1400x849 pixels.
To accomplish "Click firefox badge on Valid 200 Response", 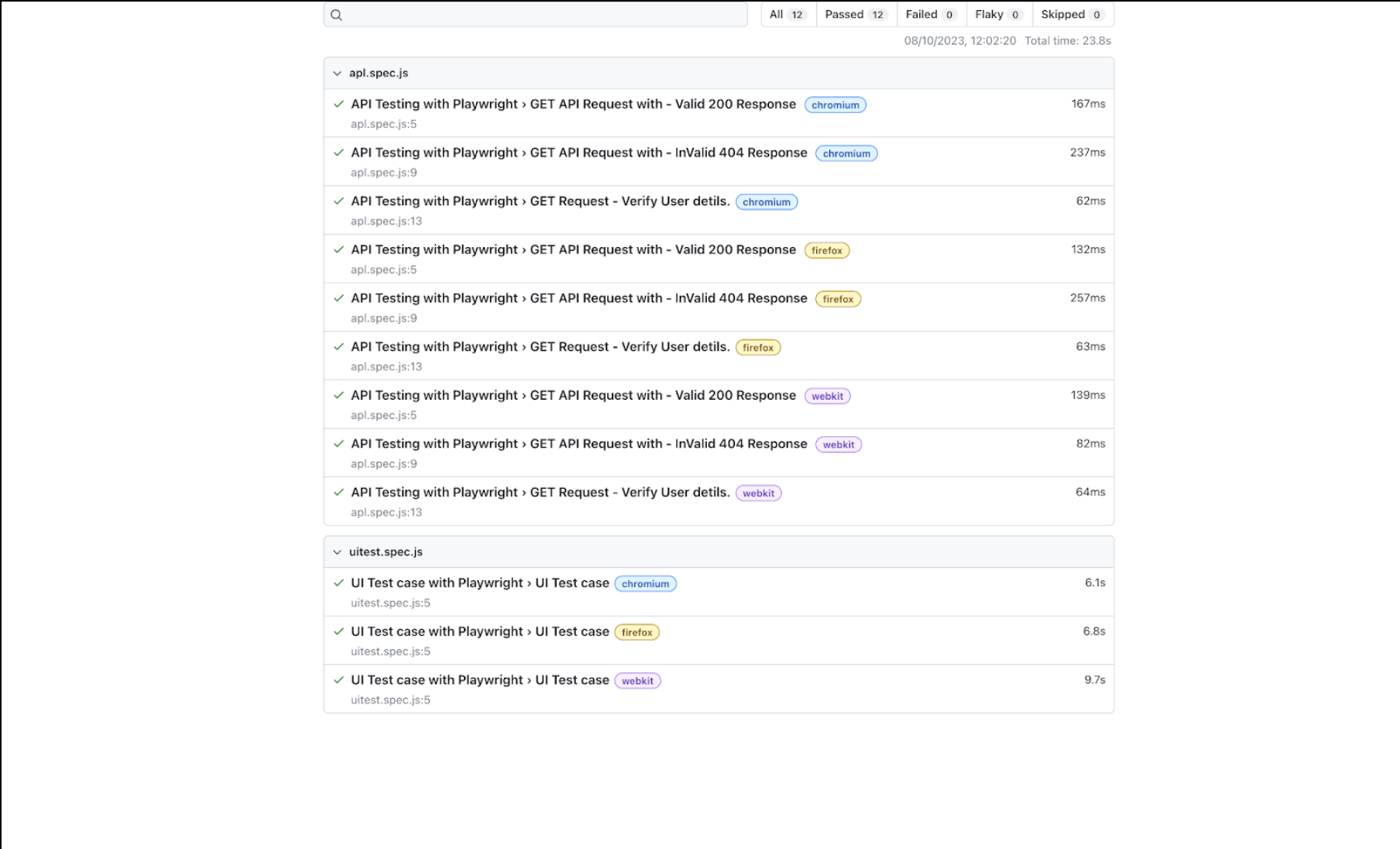I will pyautogui.click(x=826, y=251).
